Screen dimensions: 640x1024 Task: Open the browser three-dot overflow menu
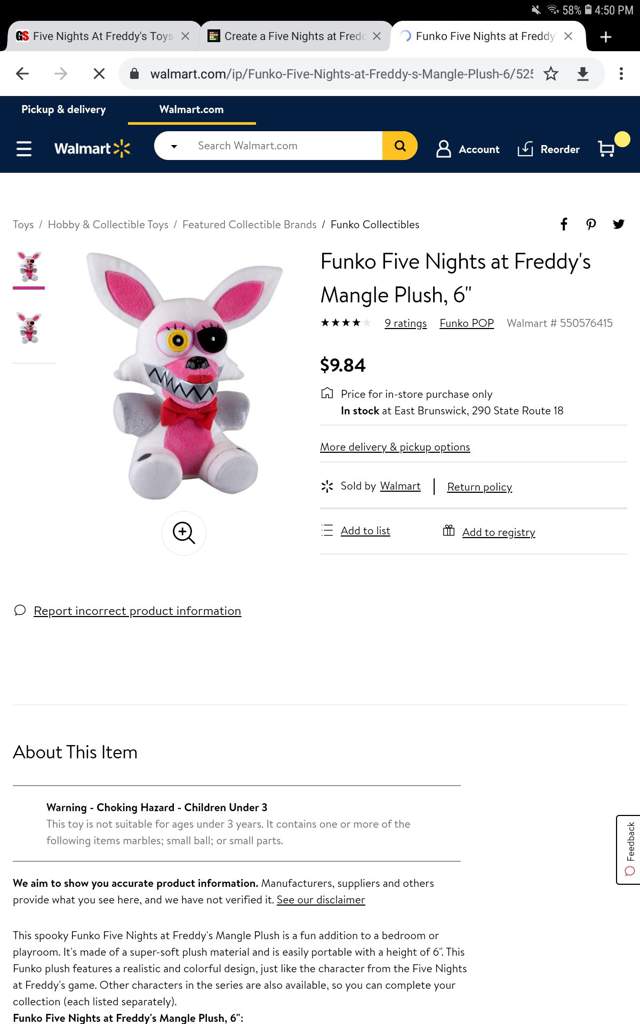click(x=621, y=73)
